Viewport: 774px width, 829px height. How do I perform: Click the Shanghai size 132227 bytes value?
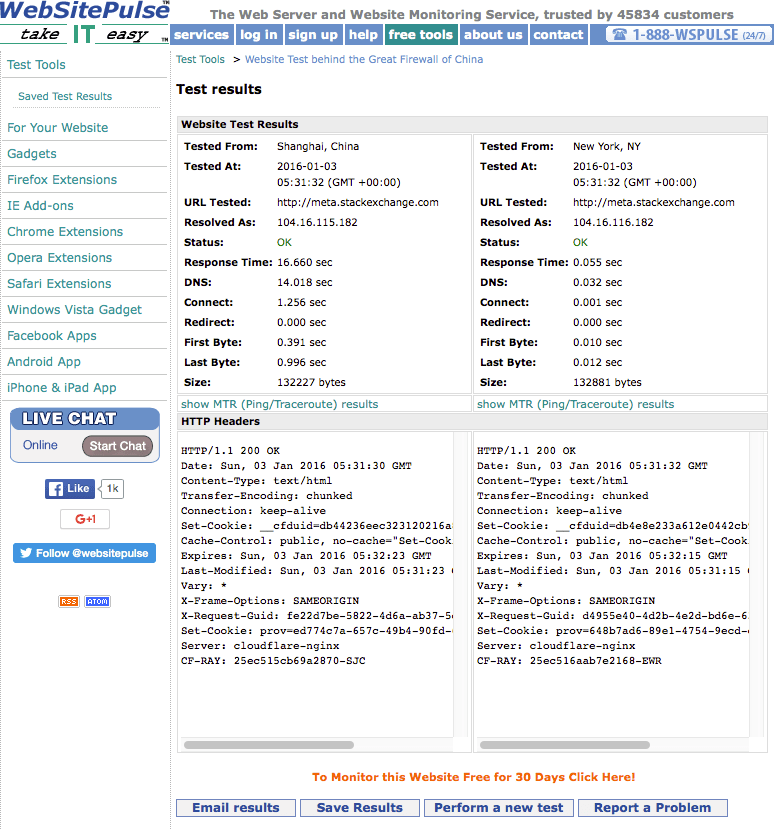pyautogui.click(x=311, y=382)
